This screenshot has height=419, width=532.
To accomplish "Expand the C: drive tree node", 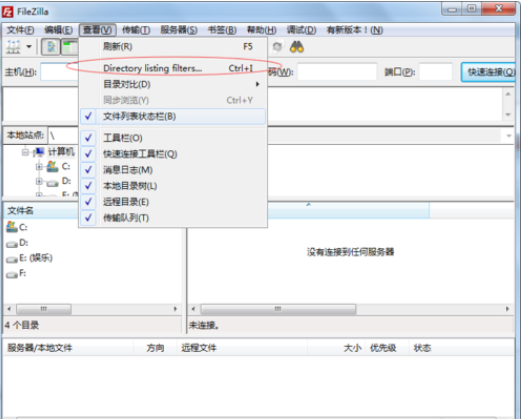I will click(x=39, y=167).
